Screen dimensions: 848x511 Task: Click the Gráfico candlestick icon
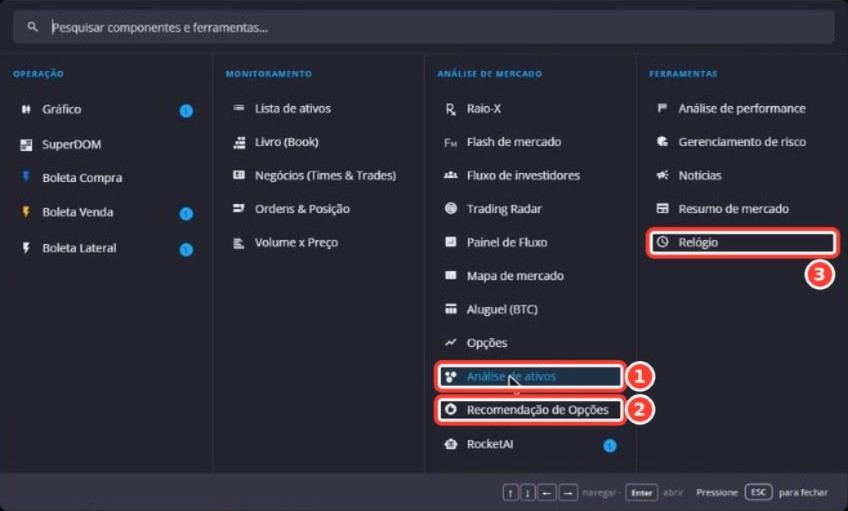tap(26, 109)
